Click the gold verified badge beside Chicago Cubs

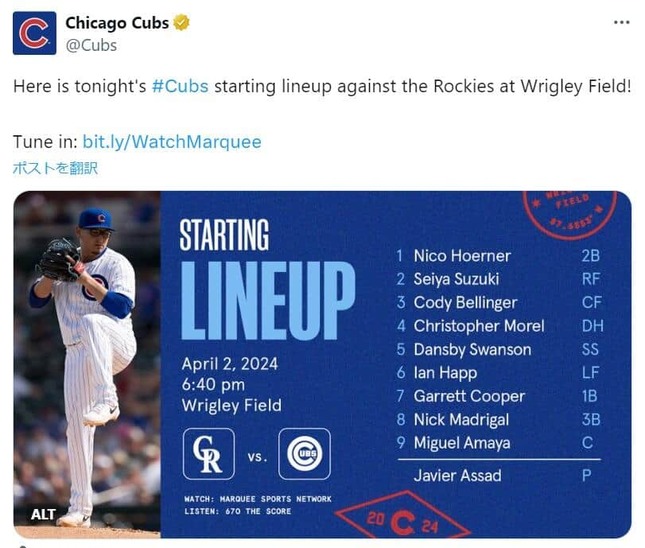(184, 23)
